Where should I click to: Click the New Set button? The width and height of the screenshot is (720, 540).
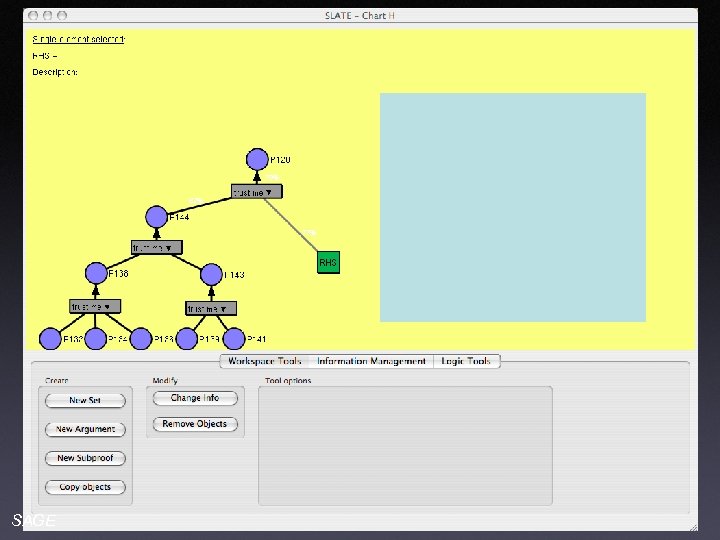85,400
